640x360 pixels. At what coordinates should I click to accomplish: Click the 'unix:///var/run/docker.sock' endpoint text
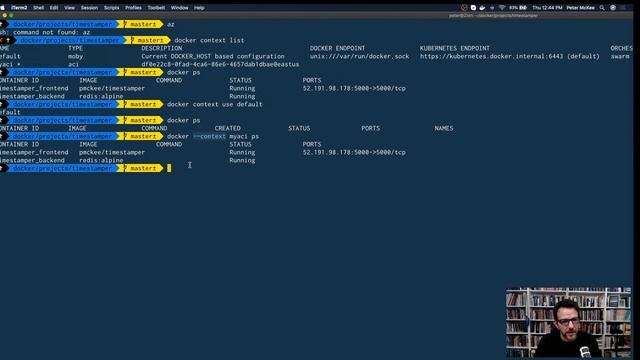359,56
